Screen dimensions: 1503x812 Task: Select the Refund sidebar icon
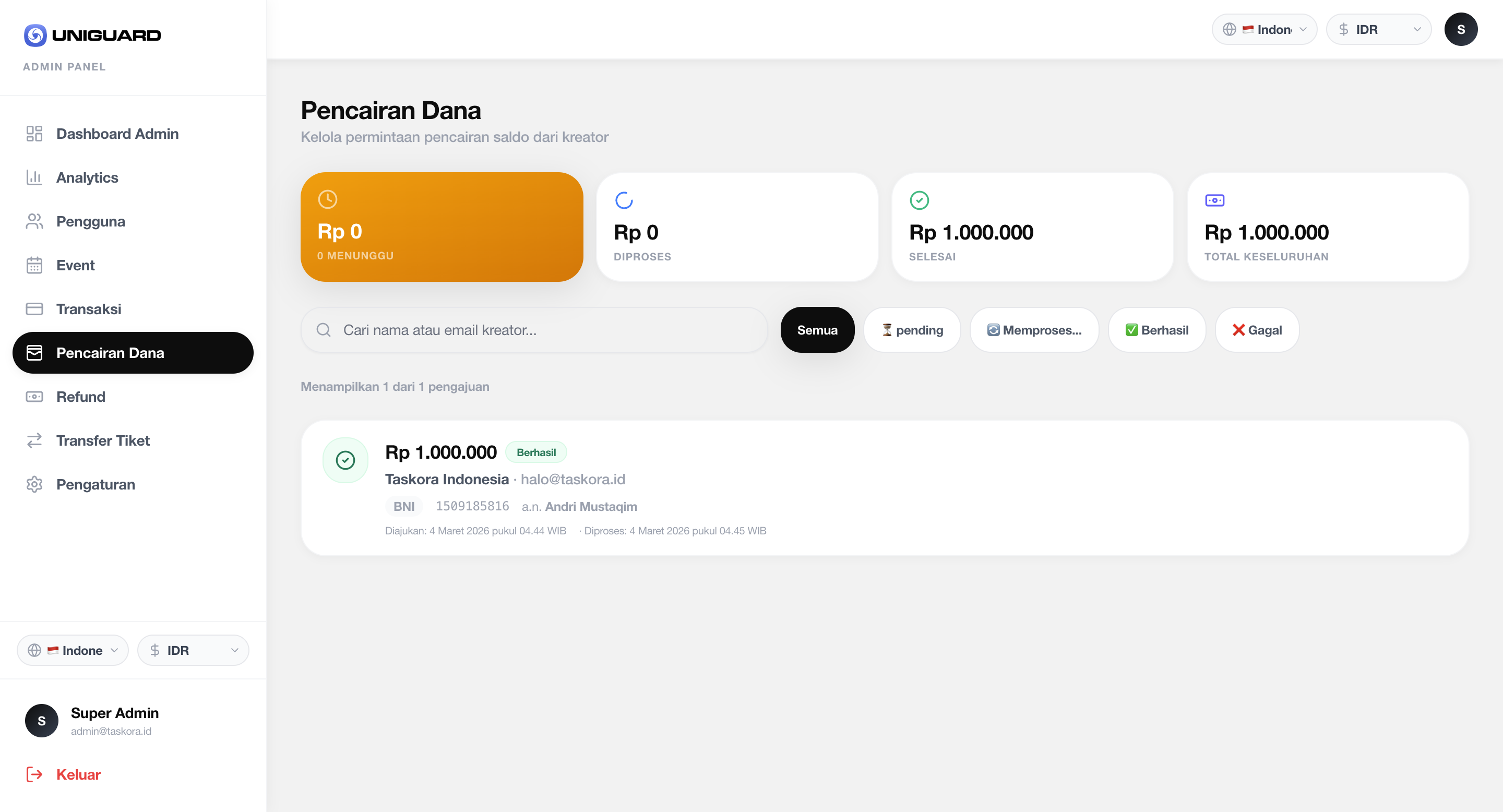pyautogui.click(x=34, y=397)
